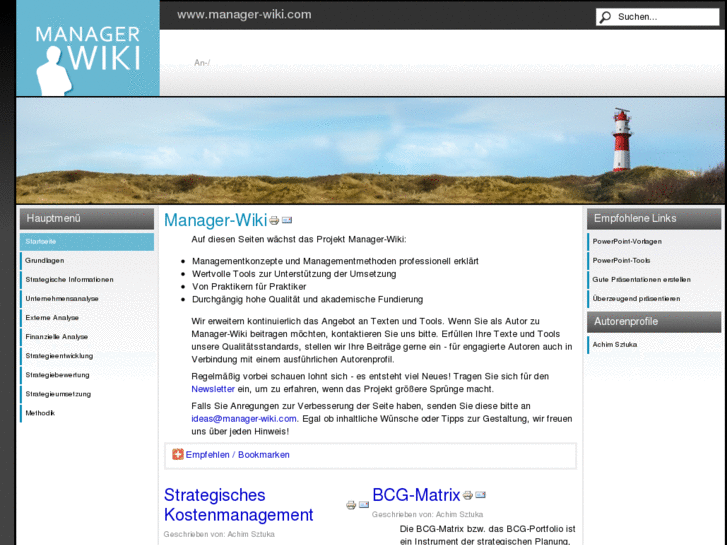Follow the Newsletter link
The image size is (727, 545).
pos(213,389)
